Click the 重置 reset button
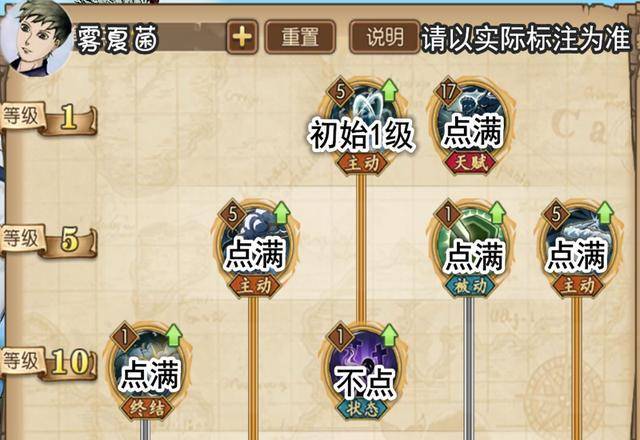 click(300, 37)
